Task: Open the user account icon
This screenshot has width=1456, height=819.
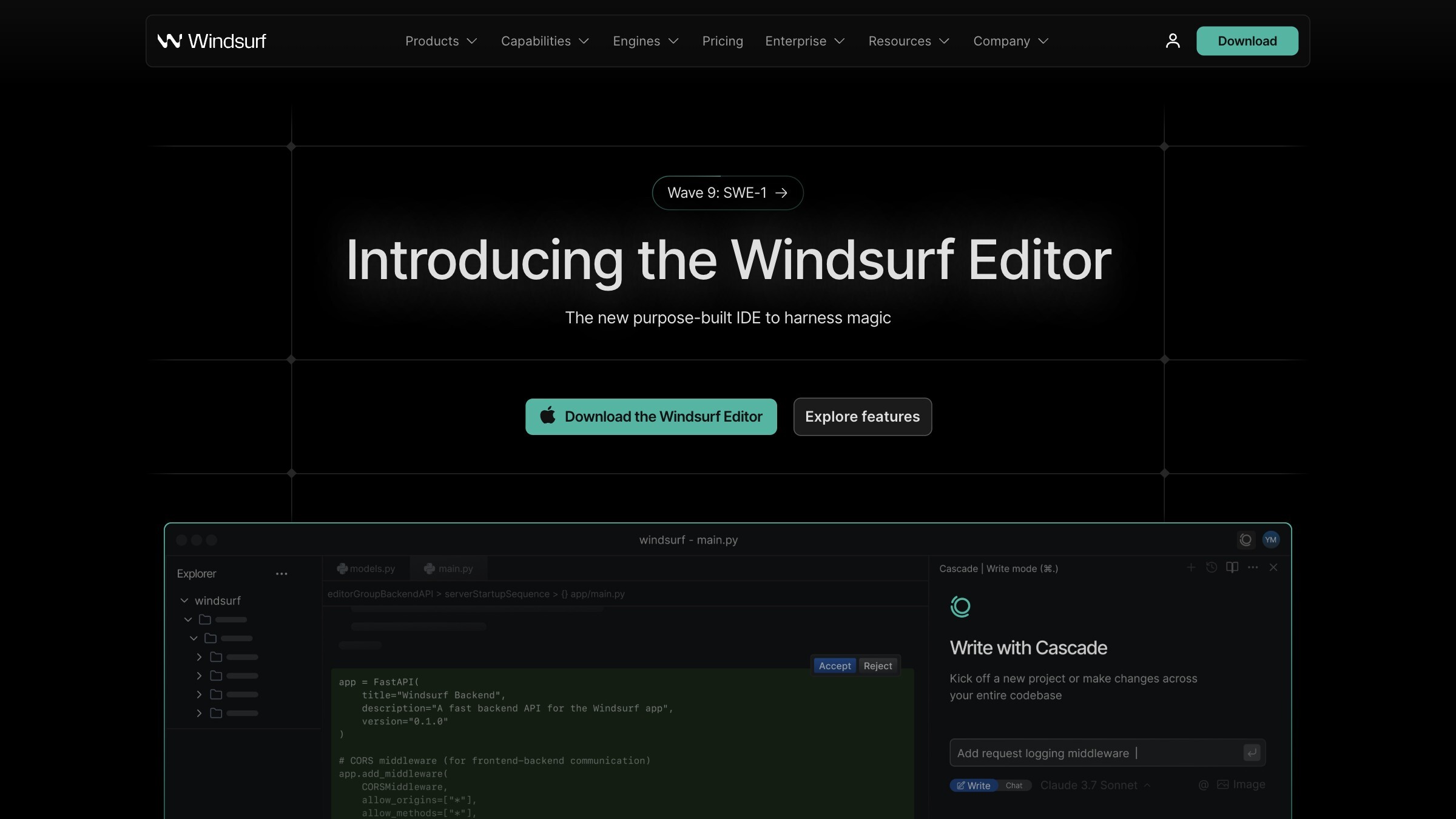Action: (1173, 41)
